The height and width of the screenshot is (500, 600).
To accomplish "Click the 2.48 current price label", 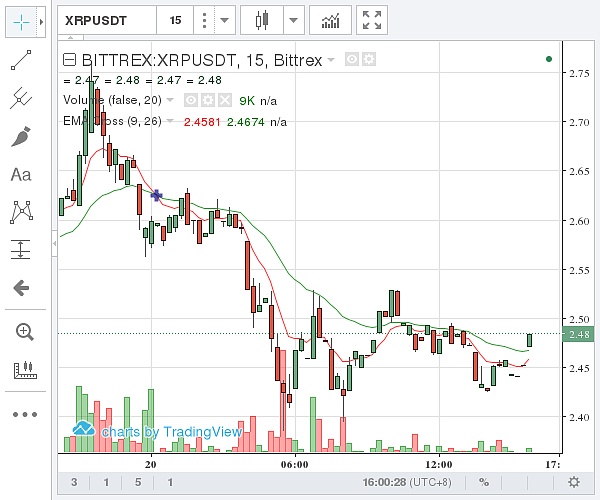I will coord(578,334).
